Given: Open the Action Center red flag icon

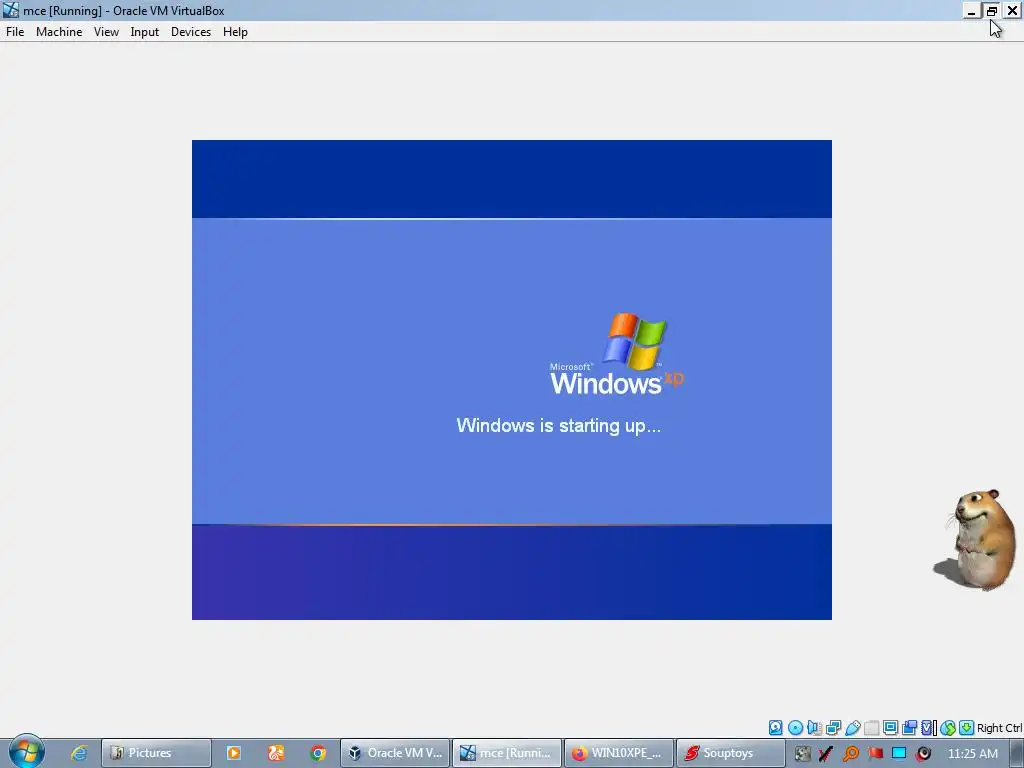Looking at the screenshot, I should (x=875, y=754).
